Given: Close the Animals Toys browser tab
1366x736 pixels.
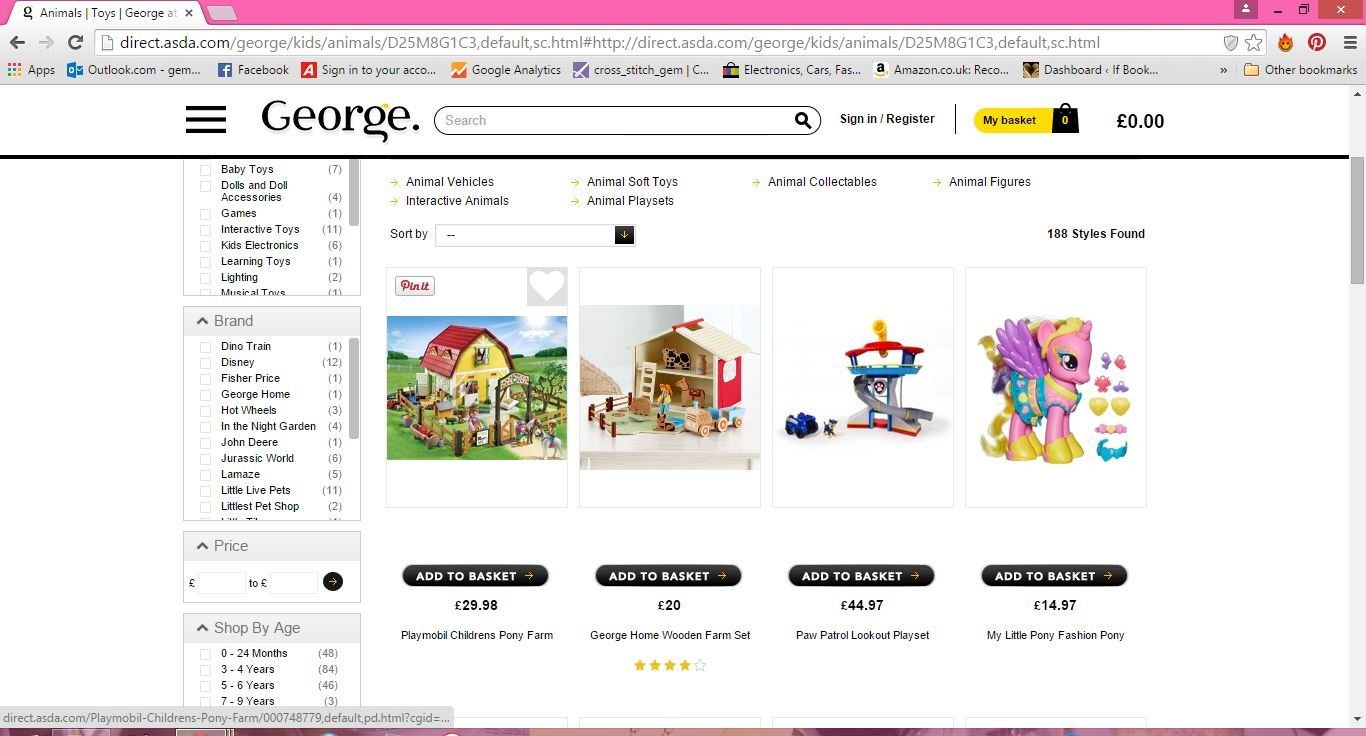Looking at the screenshot, I should [189, 13].
